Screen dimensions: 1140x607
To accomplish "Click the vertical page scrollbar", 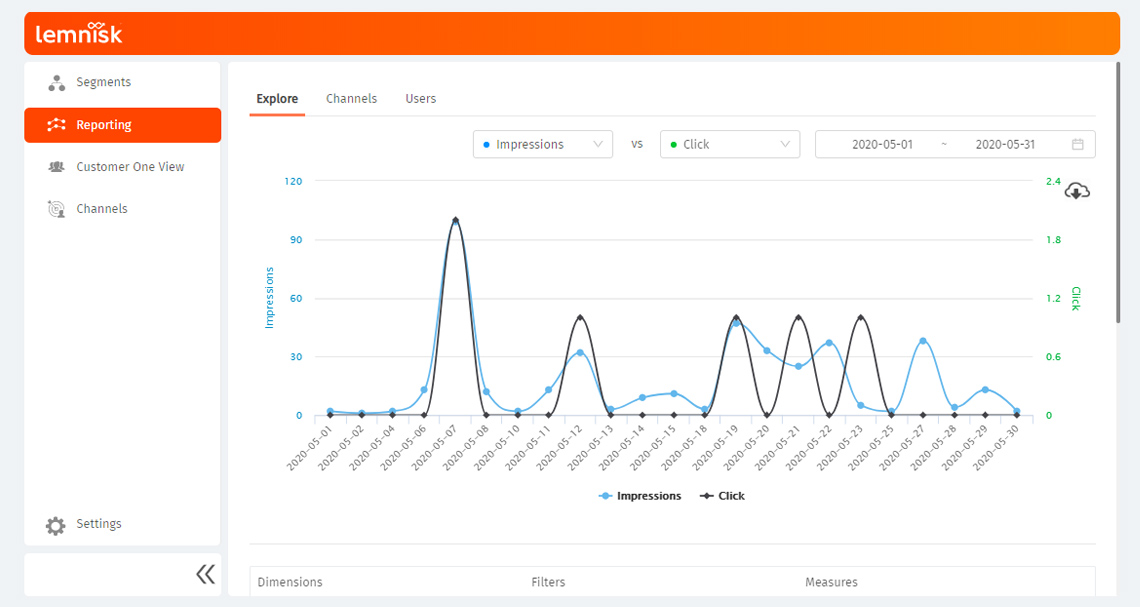I will [x=1118, y=193].
